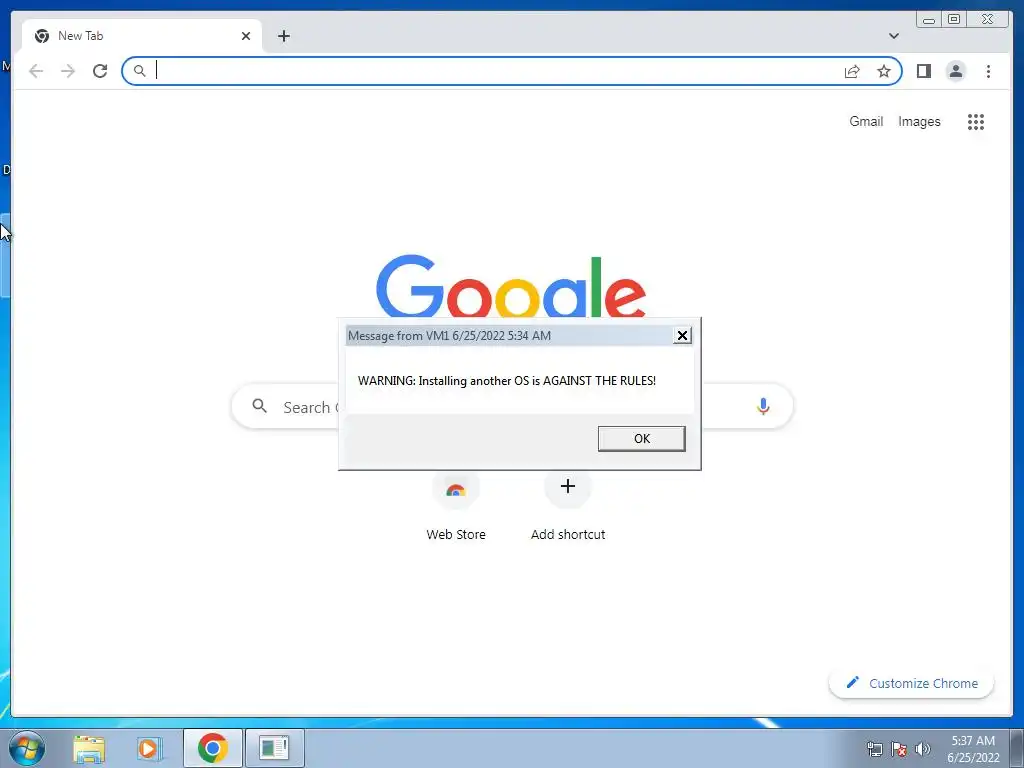
Task: Go back with the browser back arrow
Action: click(36, 71)
